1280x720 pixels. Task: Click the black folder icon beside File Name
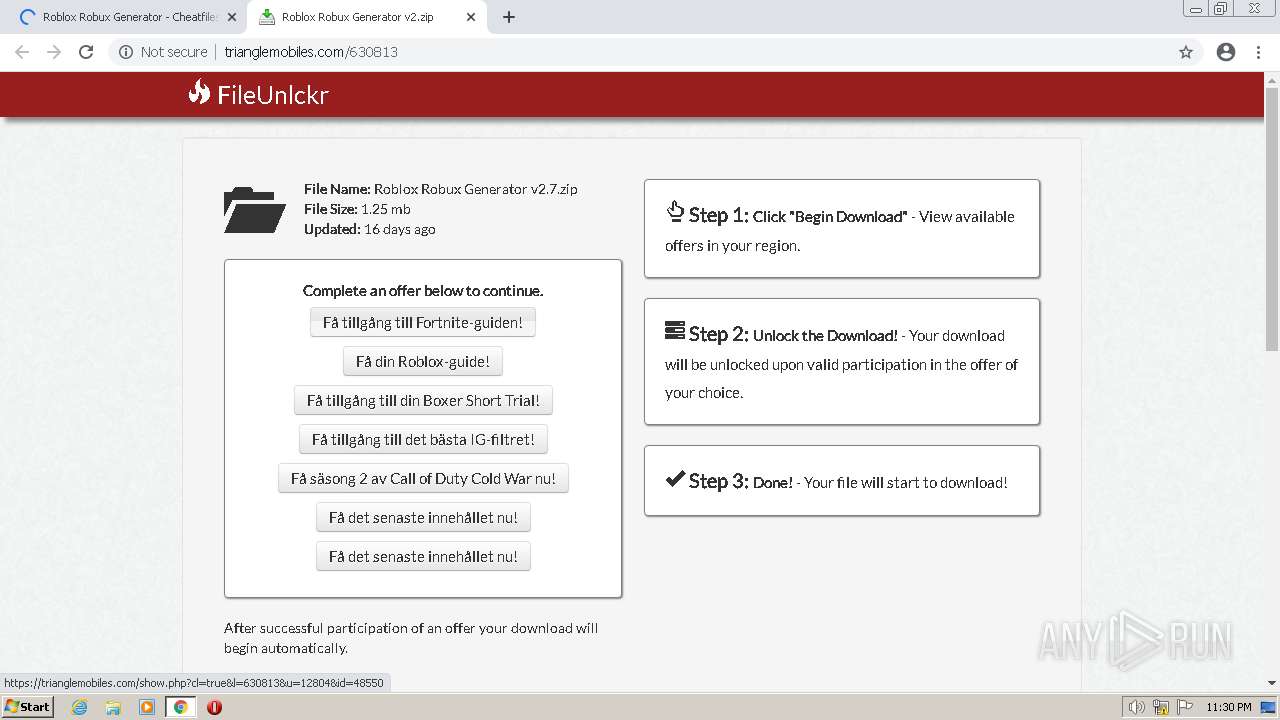click(x=255, y=209)
